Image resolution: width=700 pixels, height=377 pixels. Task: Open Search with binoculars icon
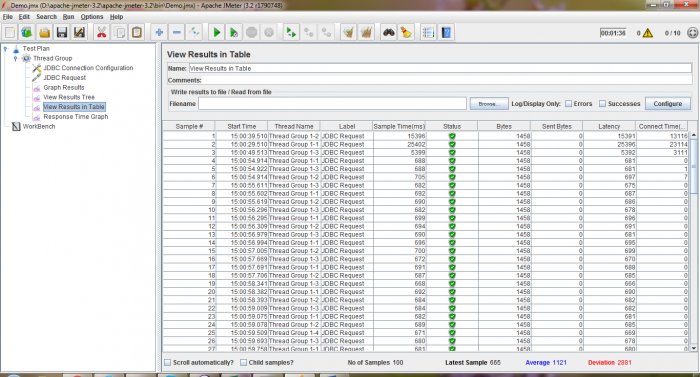(388, 33)
